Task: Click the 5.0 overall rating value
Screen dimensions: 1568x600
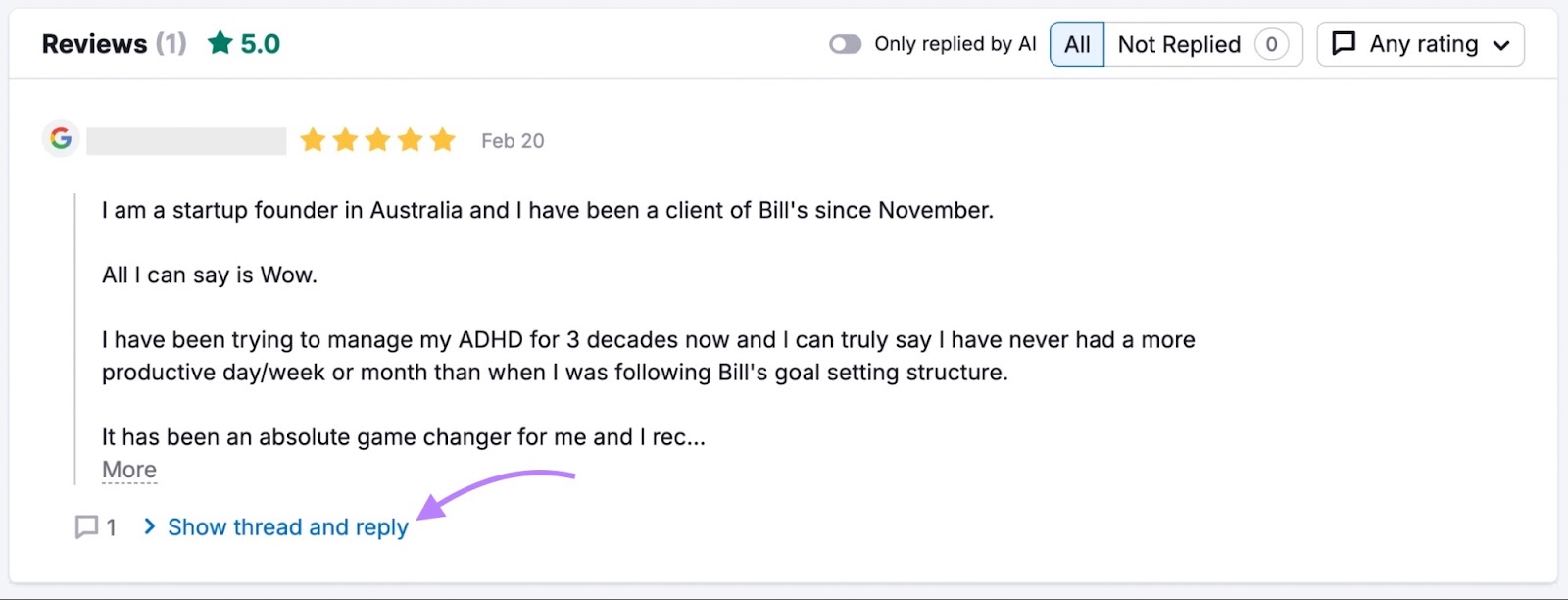Action: pyautogui.click(x=260, y=42)
